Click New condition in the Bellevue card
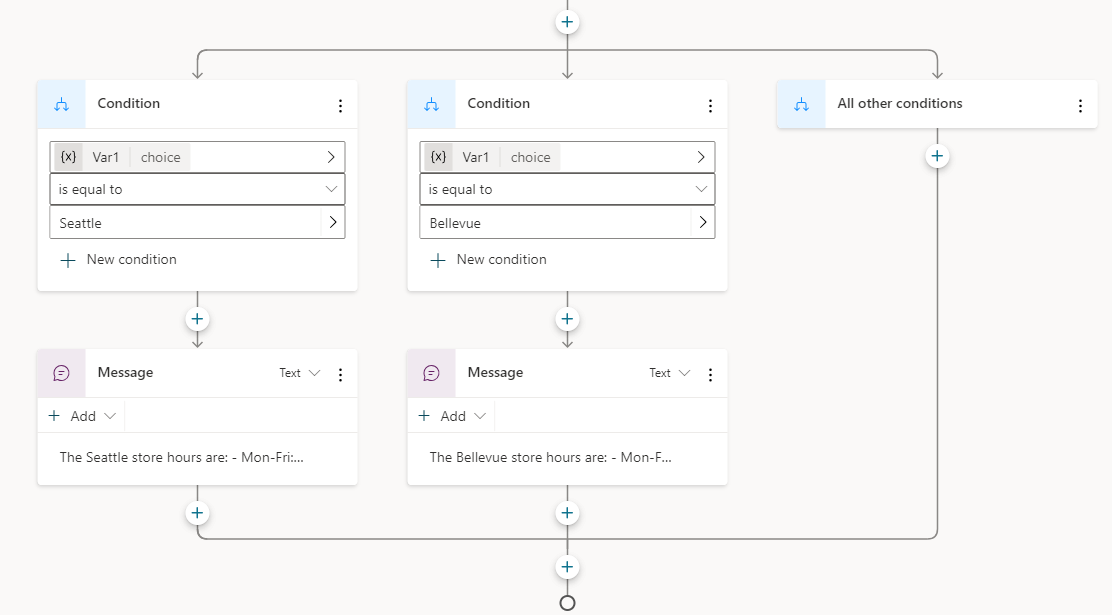Screen dimensions: 1112x615 click(x=489, y=260)
